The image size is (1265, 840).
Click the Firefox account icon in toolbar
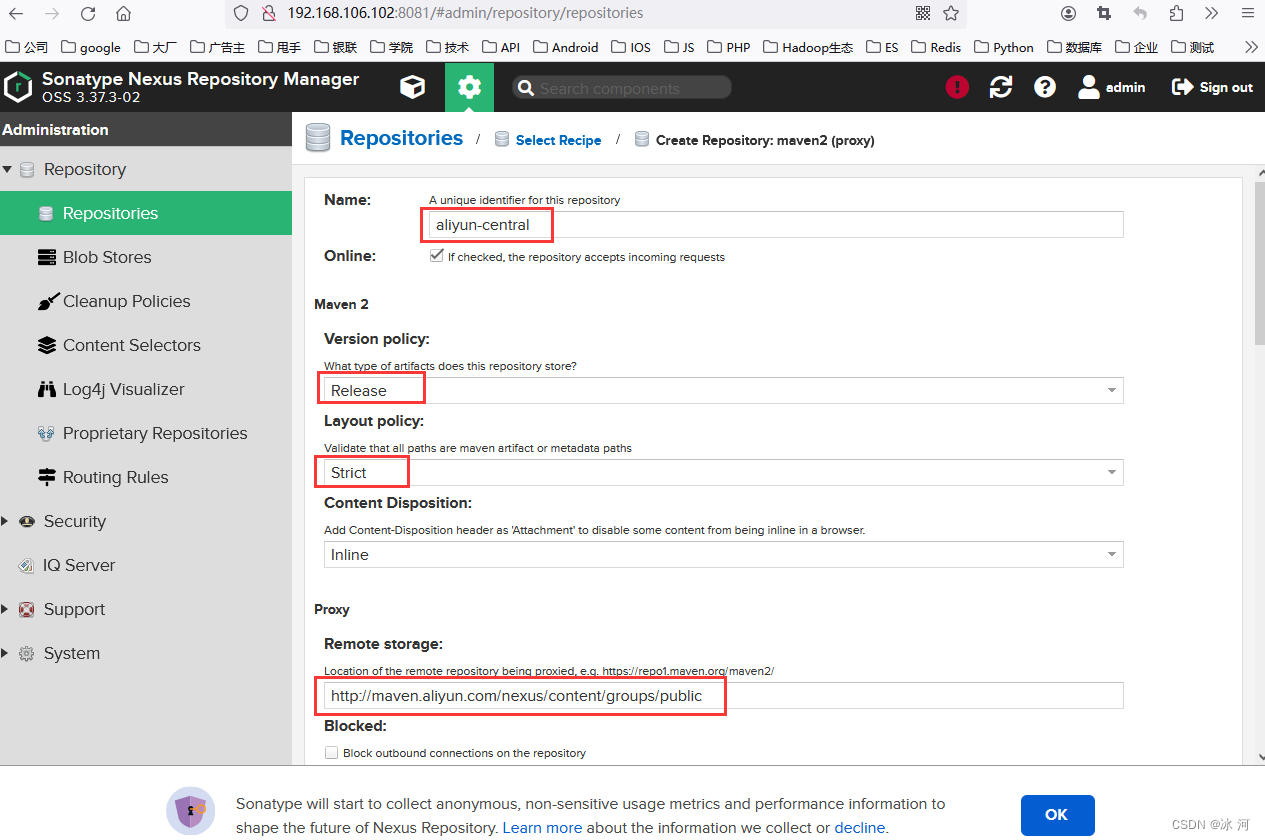pos(1069,14)
